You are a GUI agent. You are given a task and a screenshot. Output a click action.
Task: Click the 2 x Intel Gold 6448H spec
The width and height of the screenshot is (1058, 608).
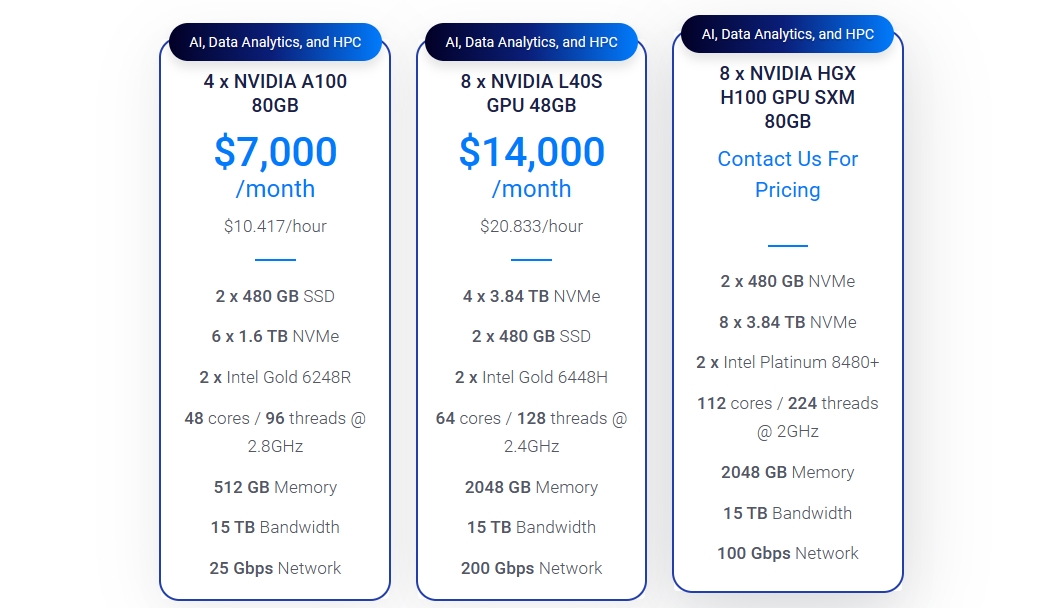click(531, 377)
